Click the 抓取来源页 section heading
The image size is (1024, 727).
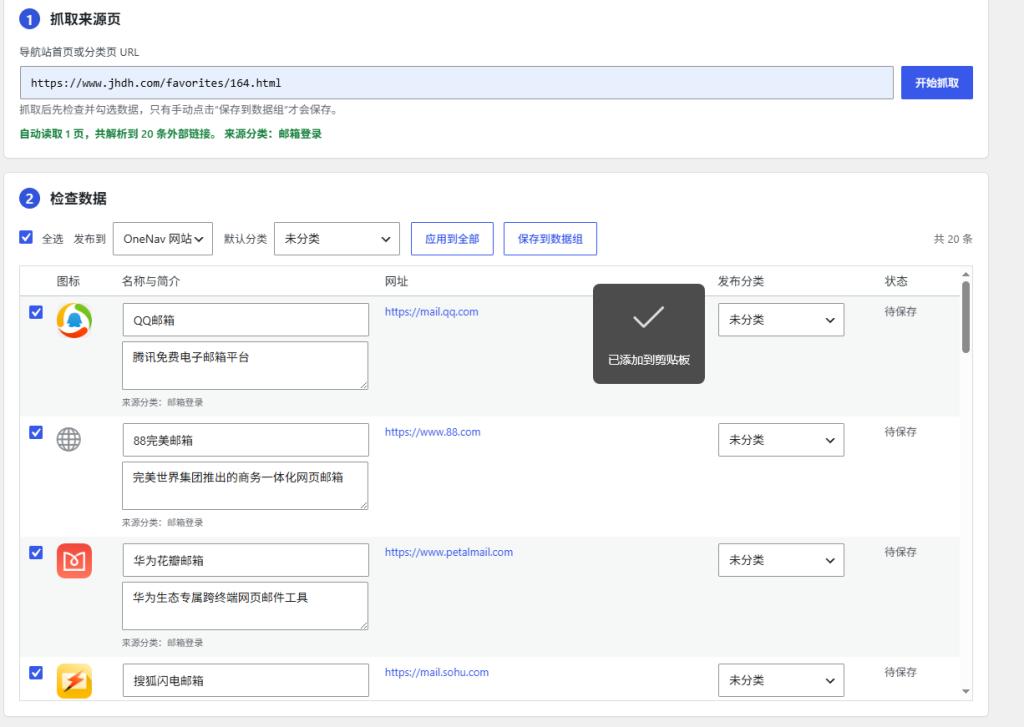coord(86,20)
